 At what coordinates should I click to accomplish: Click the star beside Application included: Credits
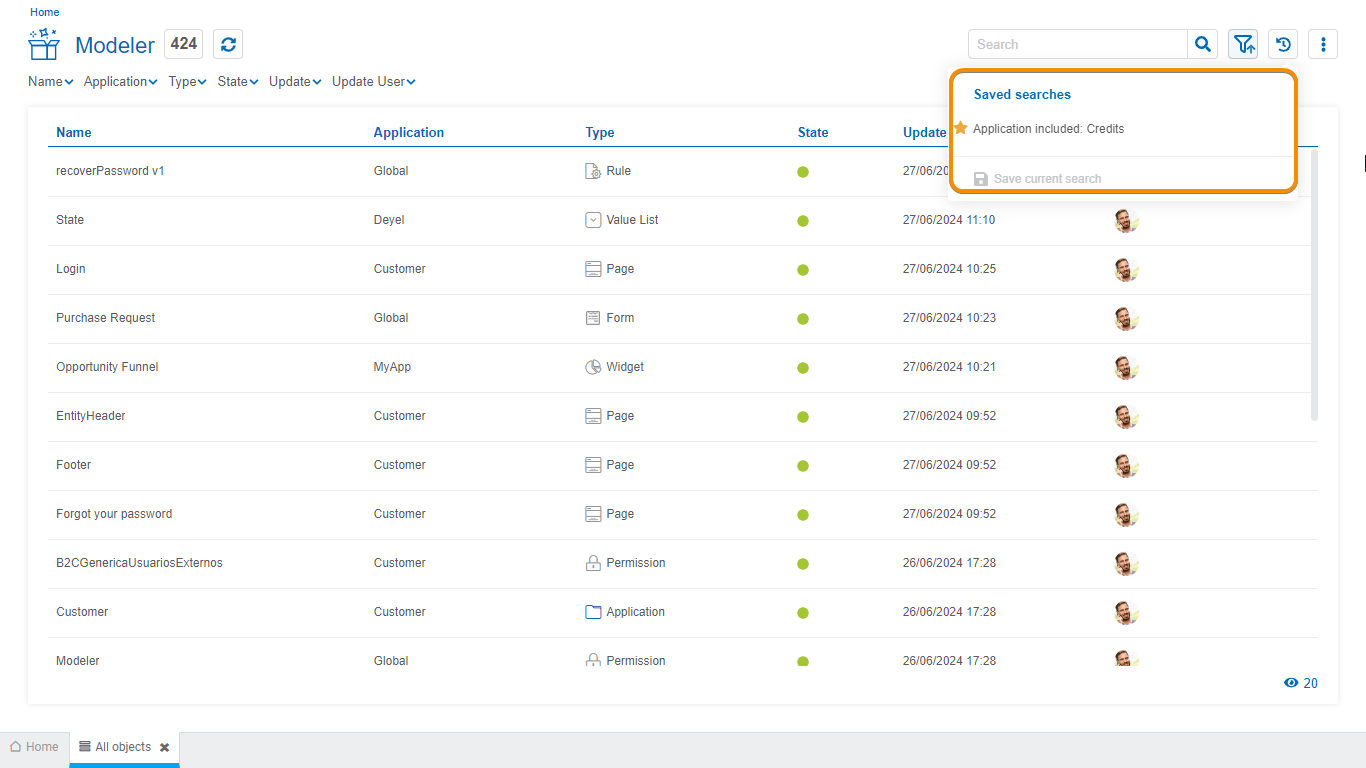[961, 128]
